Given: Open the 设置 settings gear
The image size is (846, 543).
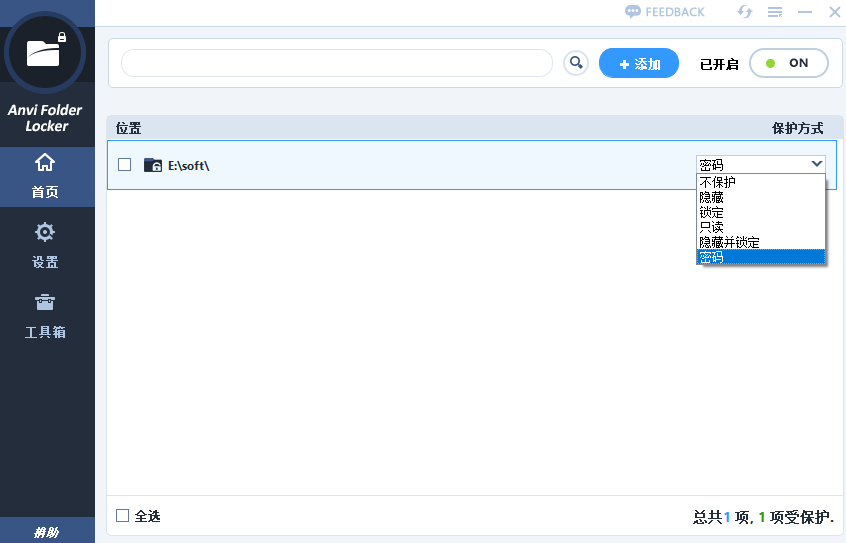Looking at the screenshot, I should (45, 244).
